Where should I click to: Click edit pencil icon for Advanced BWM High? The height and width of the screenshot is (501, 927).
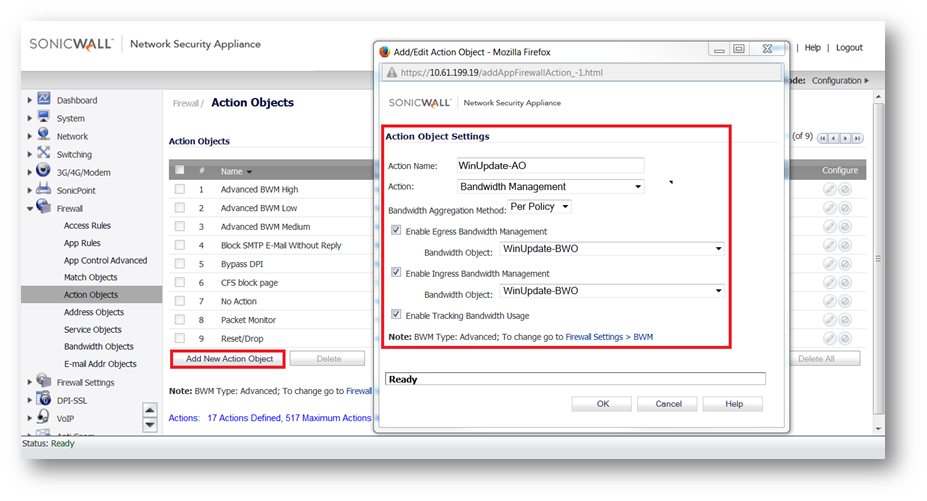coord(829,189)
